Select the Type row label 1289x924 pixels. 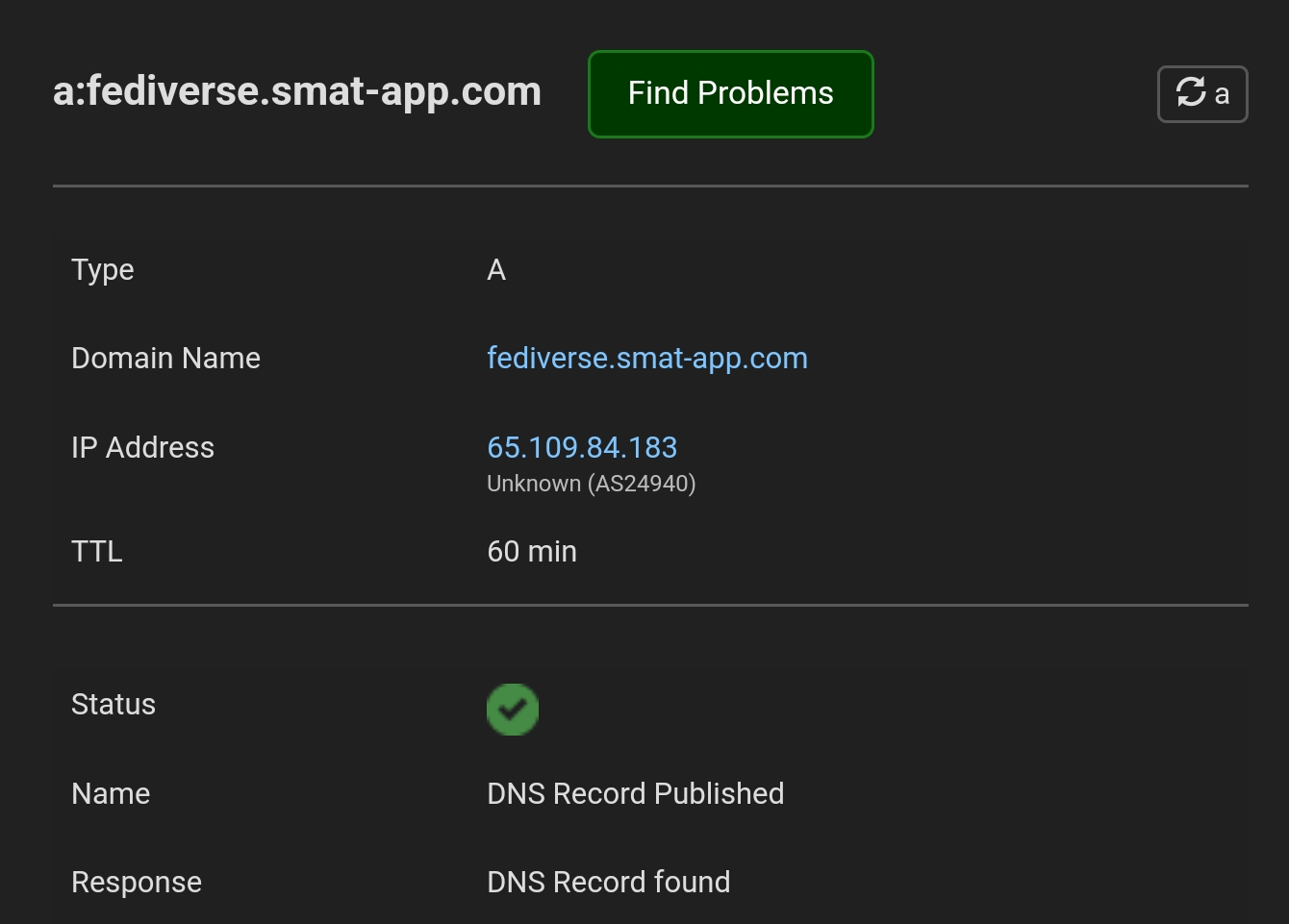tap(103, 270)
